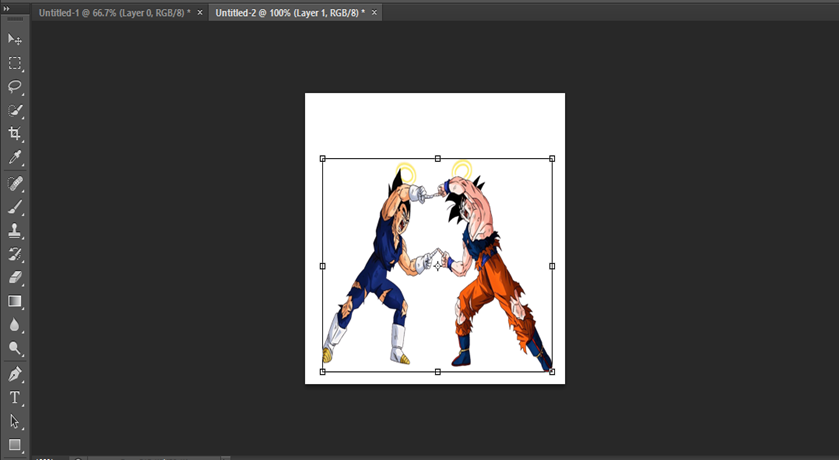Image resolution: width=839 pixels, height=460 pixels.
Task: Select the Brush tool
Action: (x=14, y=207)
